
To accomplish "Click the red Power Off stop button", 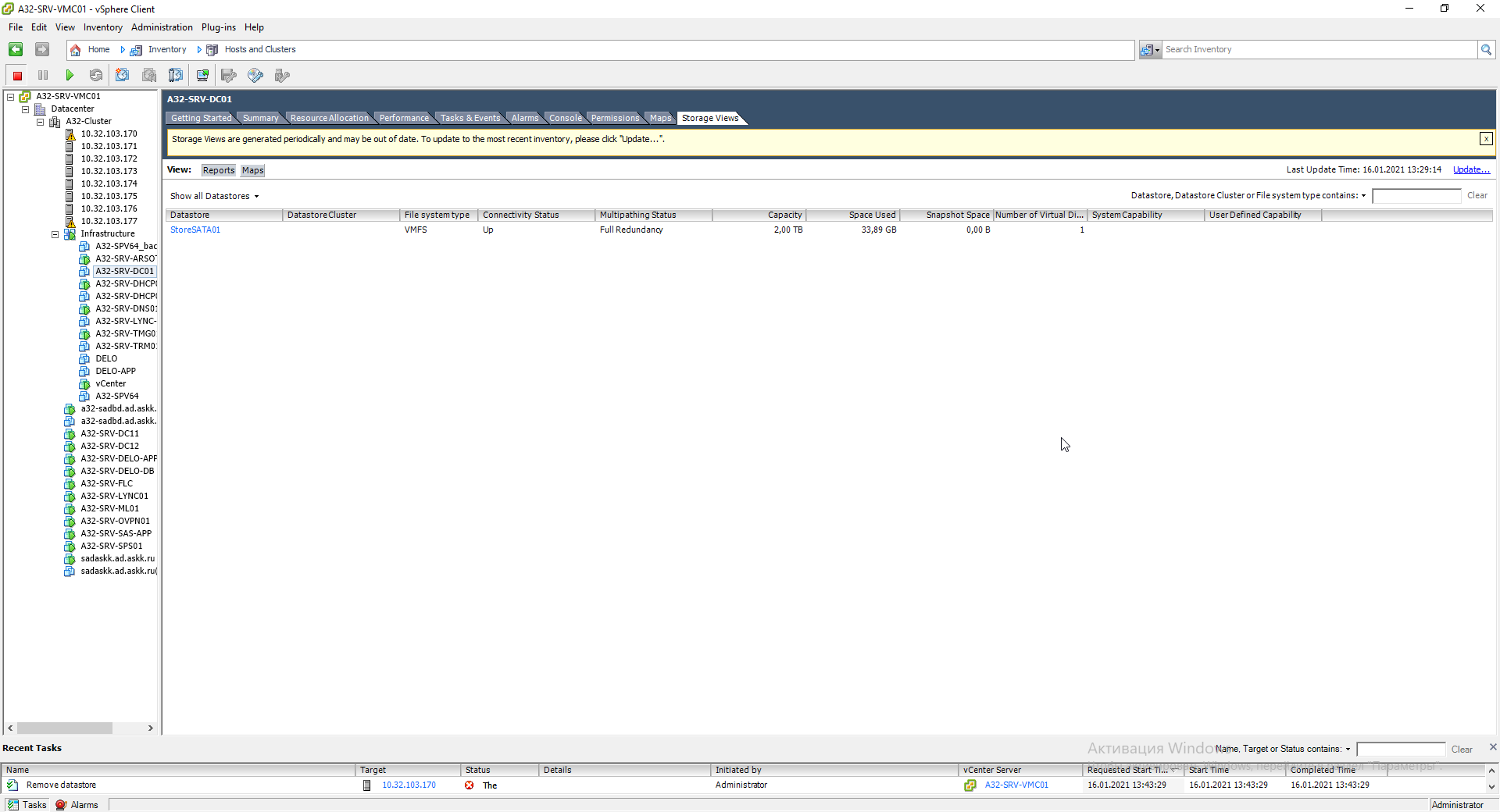I will (x=17, y=76).
